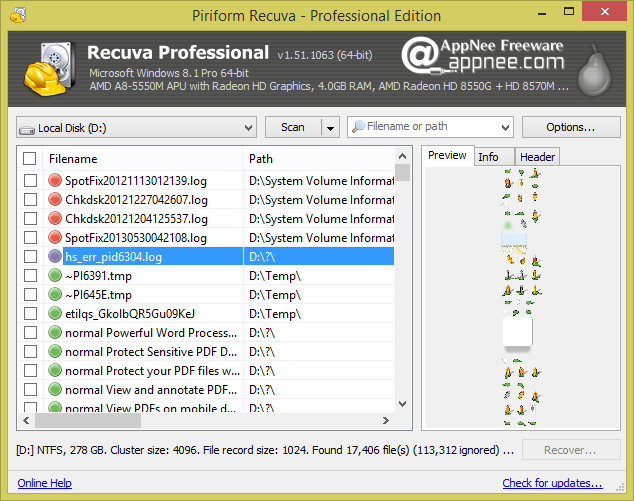Click green dot beside normal Protect your PDF files
Viewport: 634px width, 501px height.
(55, 370)
